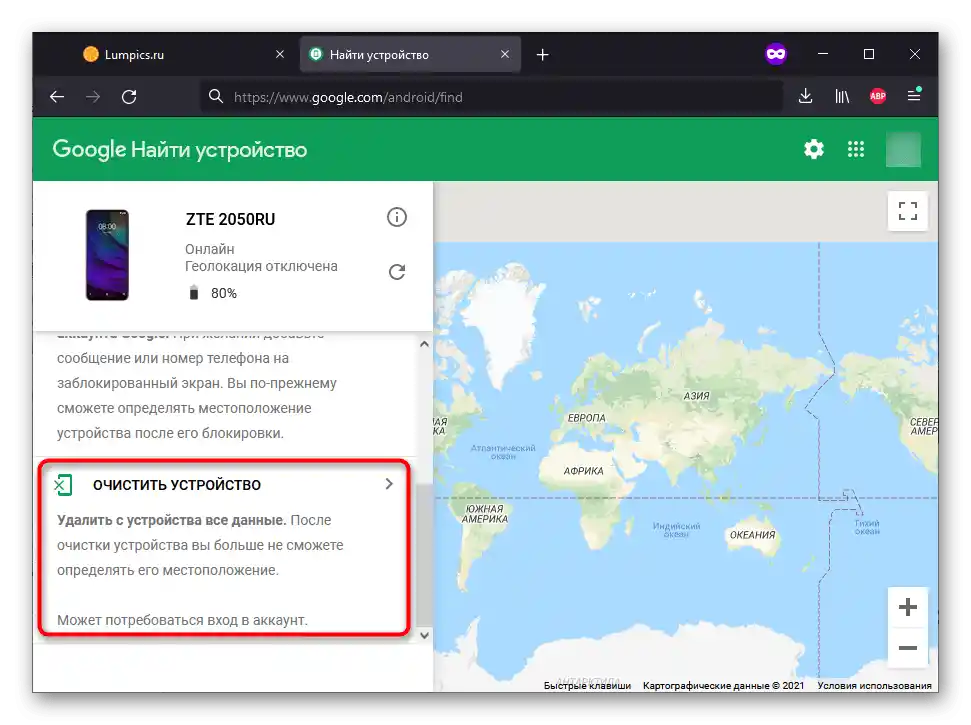971x725 pixels.
Task: Click the panel scroll down arrow
Action: click(424, 635)
